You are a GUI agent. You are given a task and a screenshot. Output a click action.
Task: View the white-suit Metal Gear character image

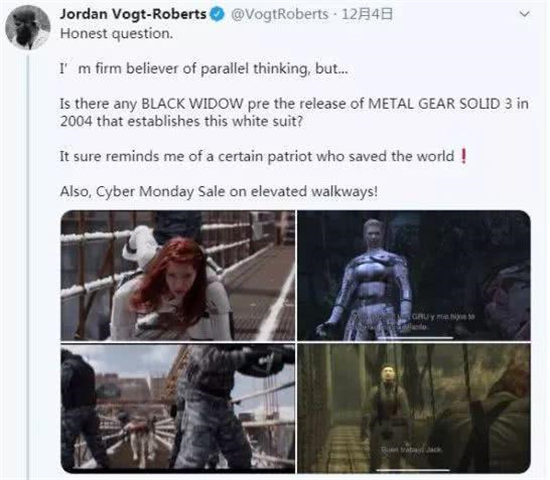click(414, 275)
